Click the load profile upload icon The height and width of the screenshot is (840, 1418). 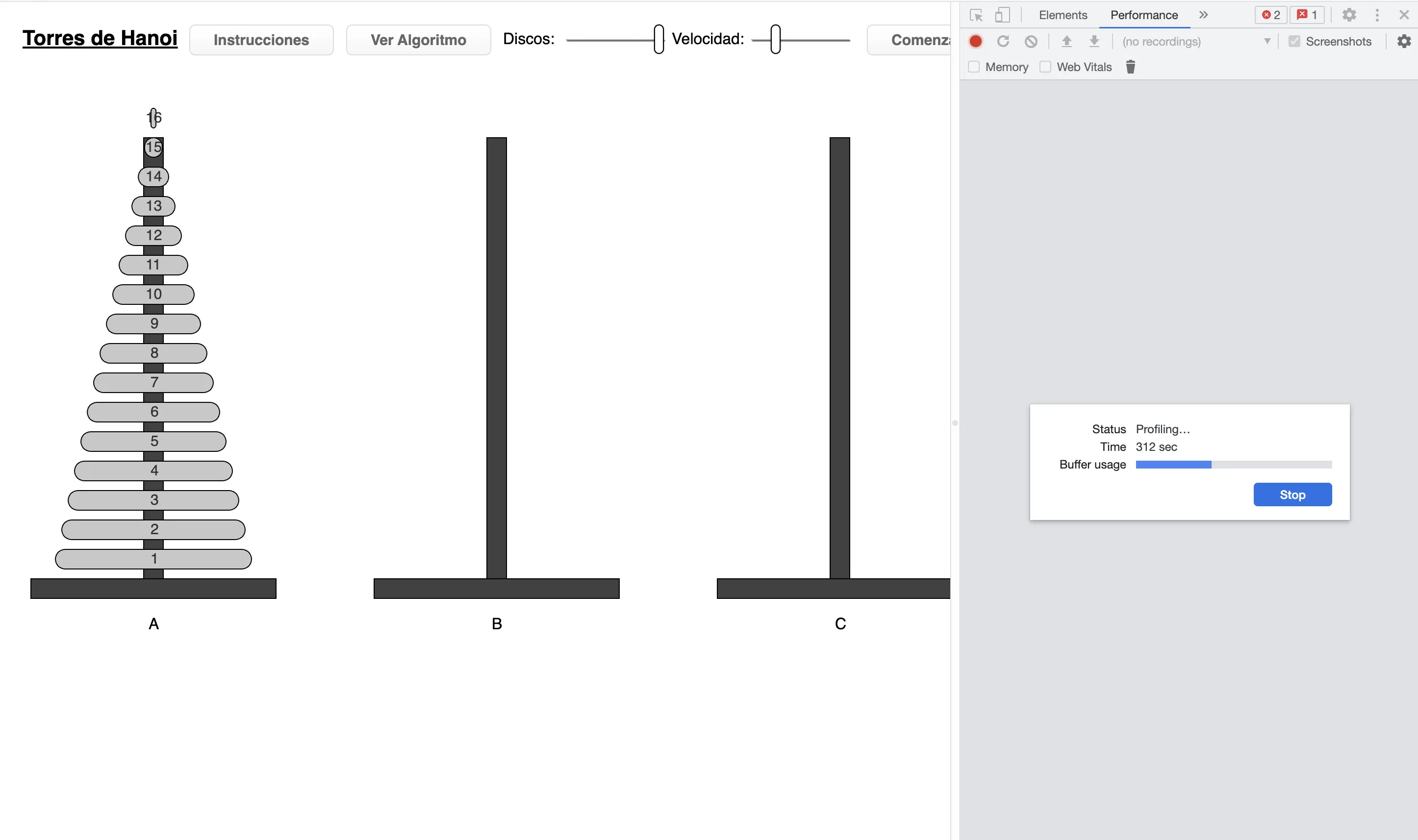pyautogui.click(x=1066, y=41)
